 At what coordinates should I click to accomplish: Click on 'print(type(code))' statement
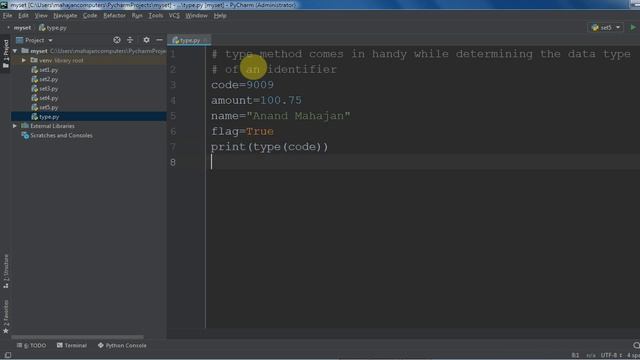pos(269,147)
